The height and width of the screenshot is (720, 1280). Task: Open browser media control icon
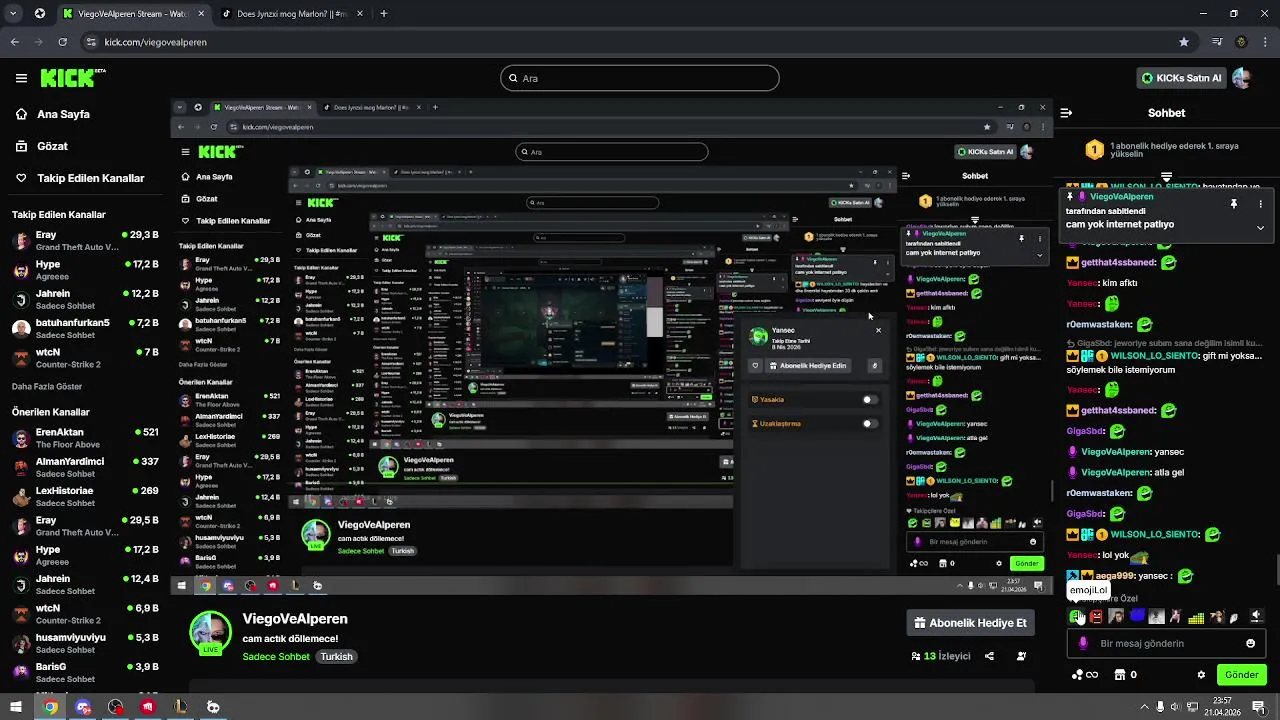[1217, 42]
